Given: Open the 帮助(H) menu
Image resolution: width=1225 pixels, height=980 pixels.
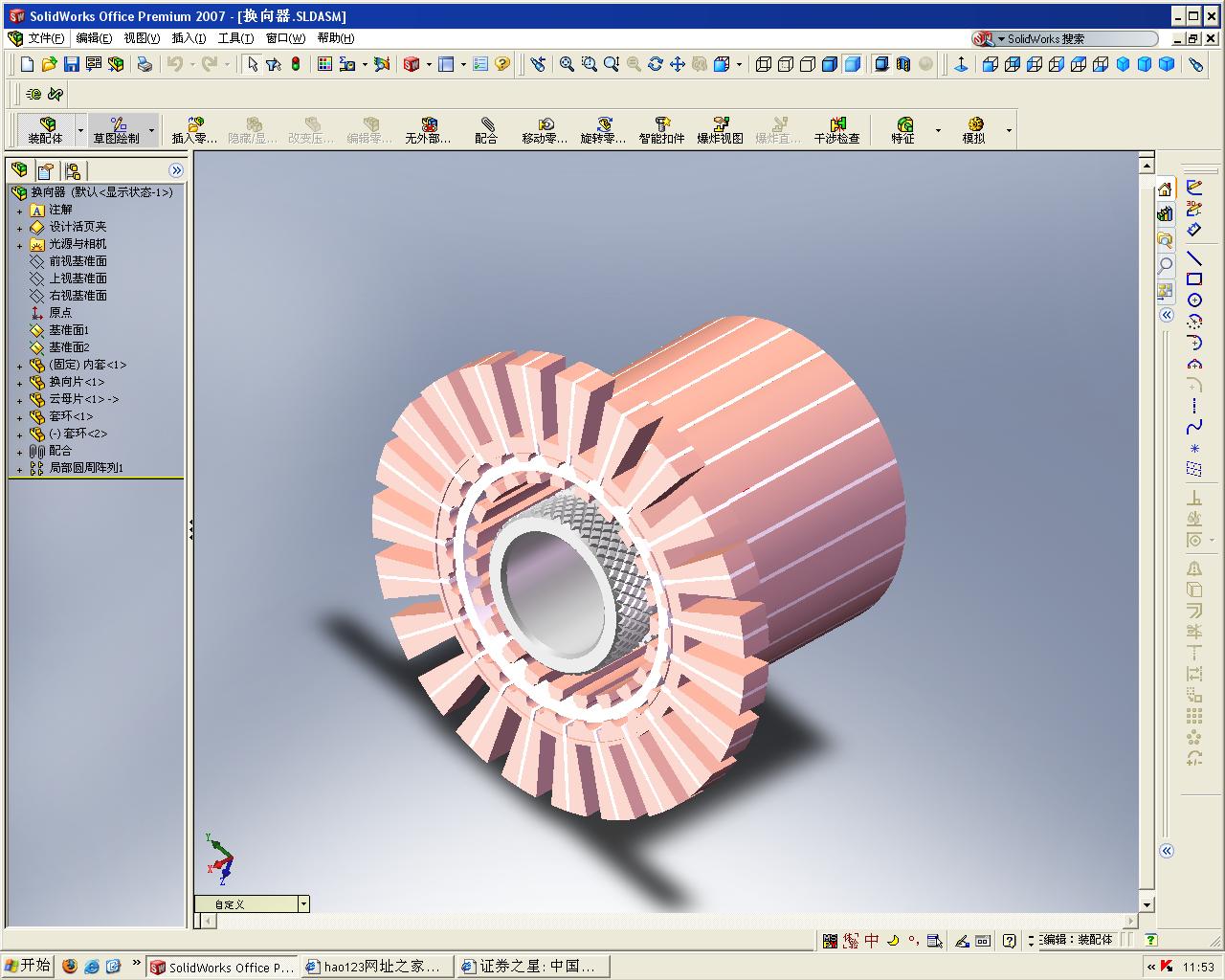Looking at the screenshot, I should (336, 38).
